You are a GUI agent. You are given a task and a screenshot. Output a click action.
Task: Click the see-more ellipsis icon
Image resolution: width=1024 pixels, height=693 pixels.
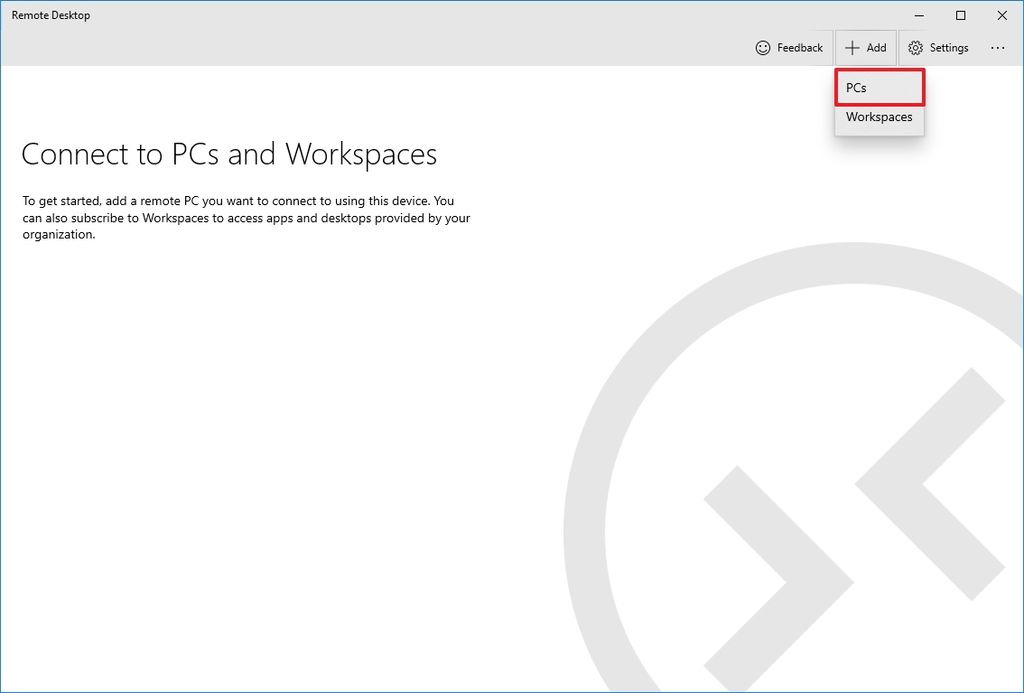click(x=998, y=47)
